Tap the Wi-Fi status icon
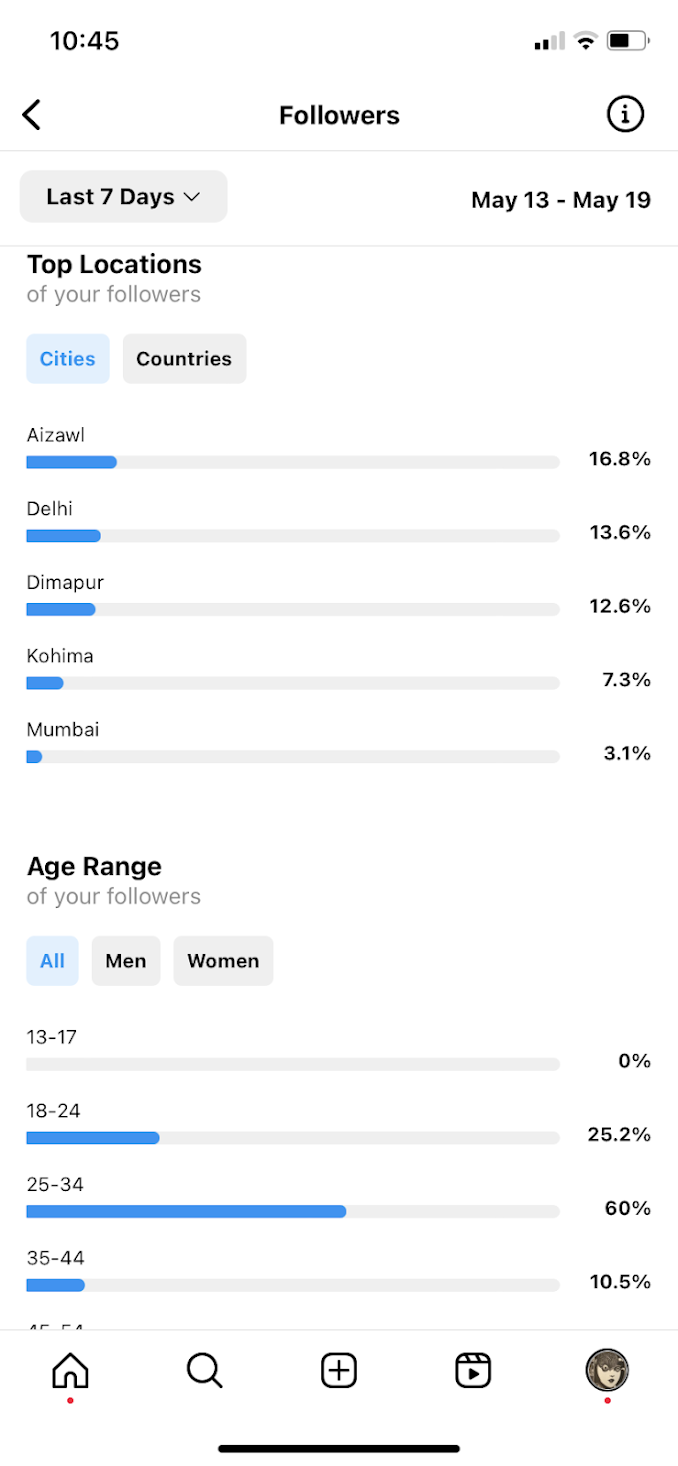The image size is (678, 1466). coord(585,41)
